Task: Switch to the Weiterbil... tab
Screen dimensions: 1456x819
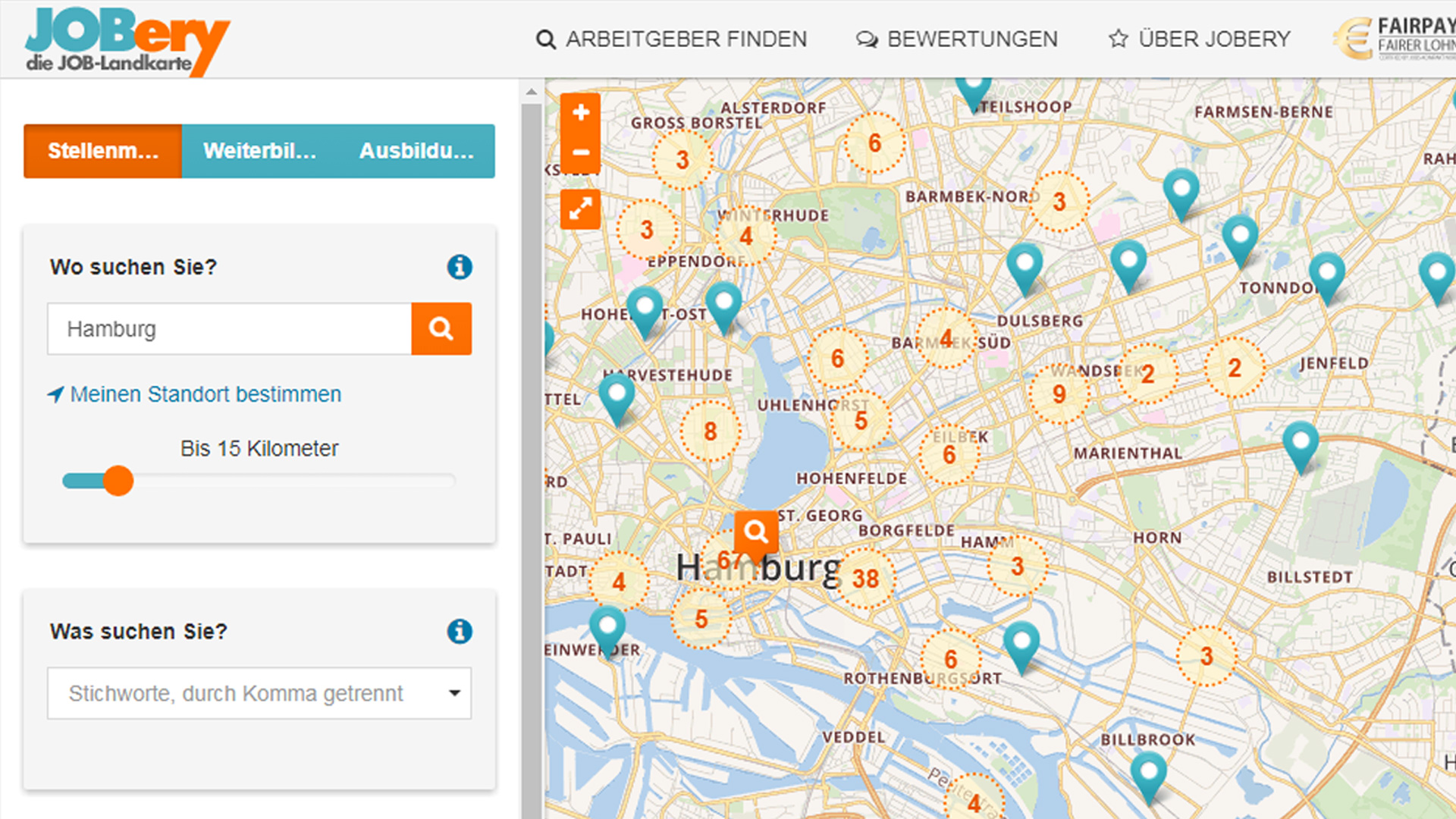Action: coord(259,151)
